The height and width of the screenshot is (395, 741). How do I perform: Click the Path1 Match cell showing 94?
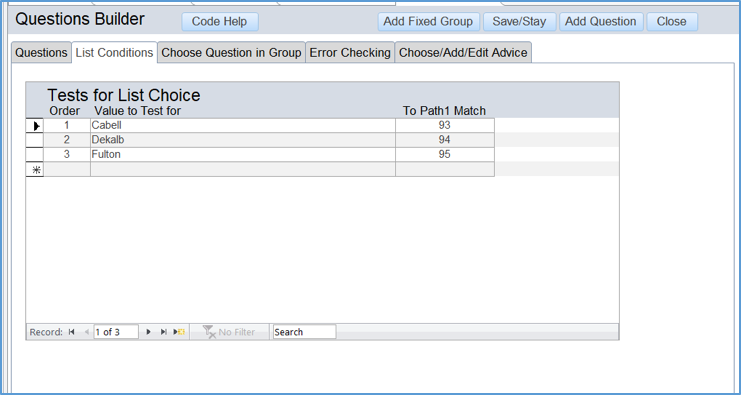tap(445, 140)
